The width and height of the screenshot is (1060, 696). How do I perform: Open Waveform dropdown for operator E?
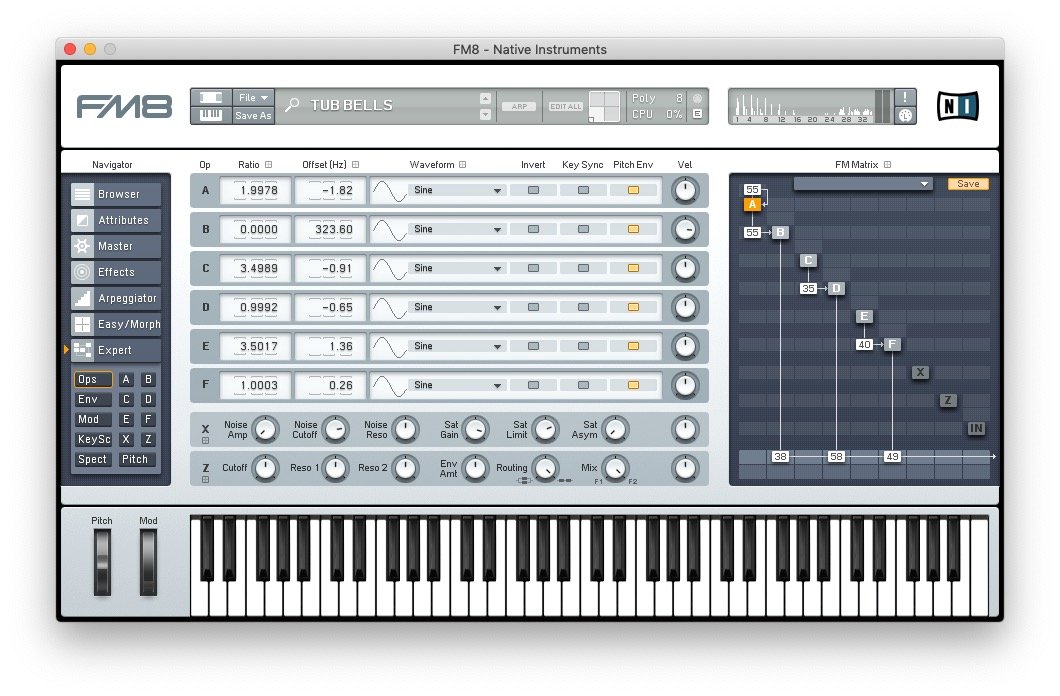pos(458,346)
